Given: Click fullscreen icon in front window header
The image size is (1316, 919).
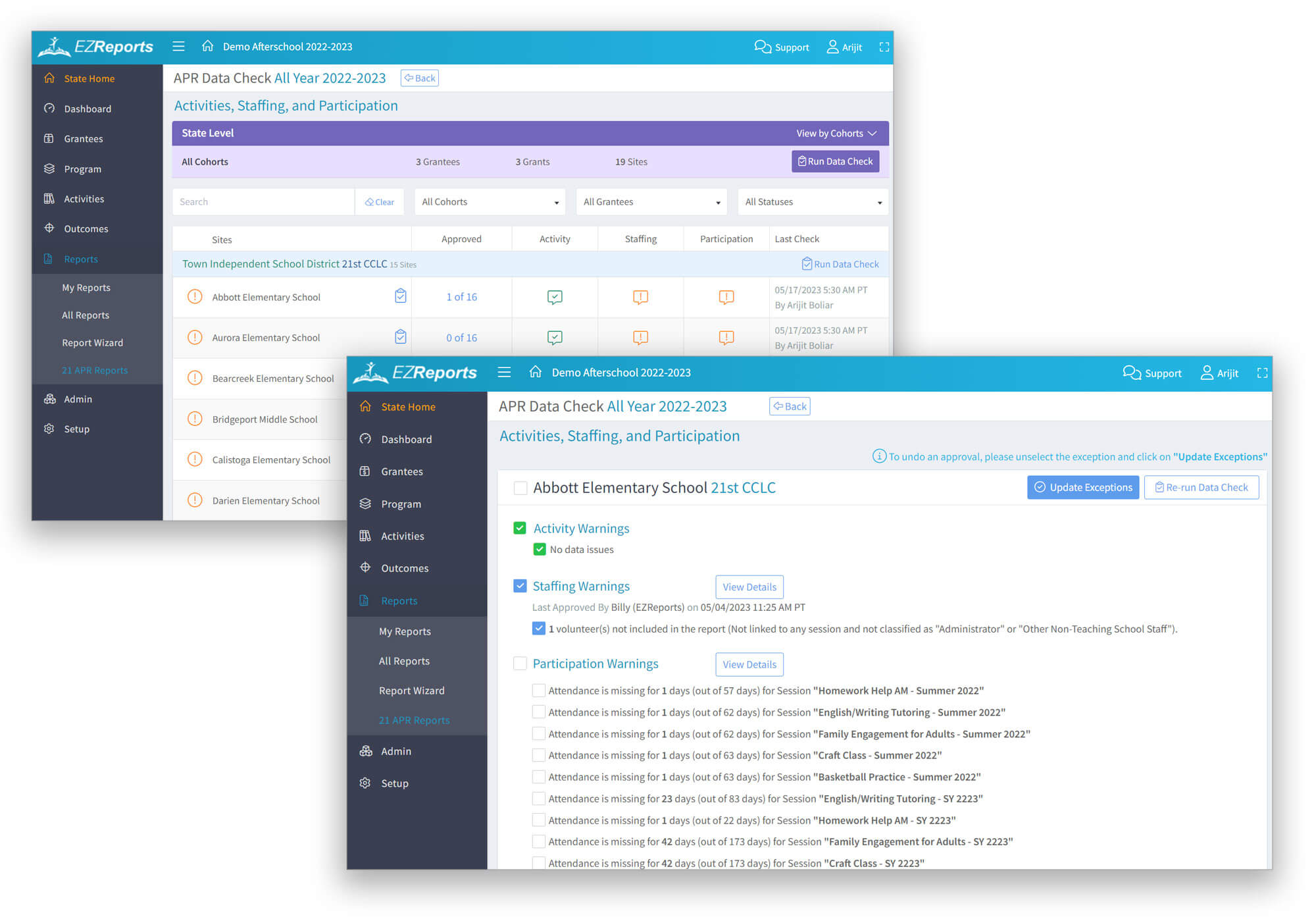Looking at the screenshot, I should point(1261,373).
